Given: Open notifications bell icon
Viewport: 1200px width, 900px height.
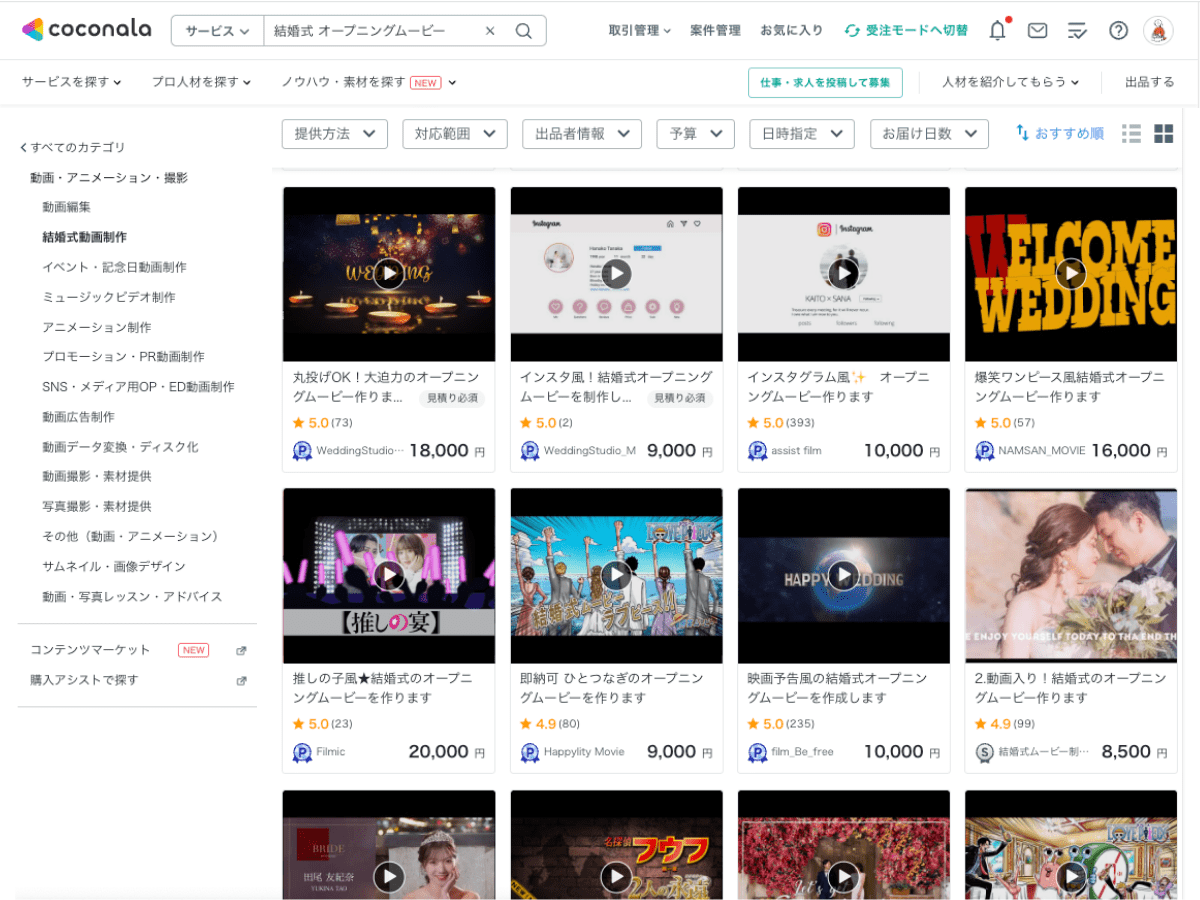Looking at the screenshot, I should (x=997, y=30).
